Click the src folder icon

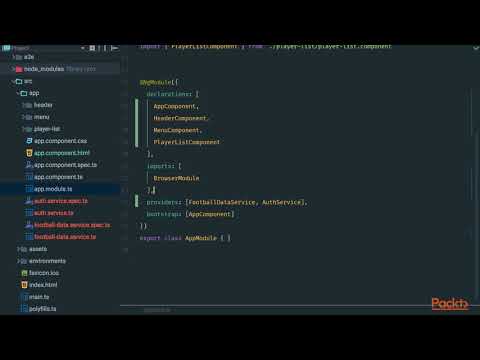click(19, 81)
